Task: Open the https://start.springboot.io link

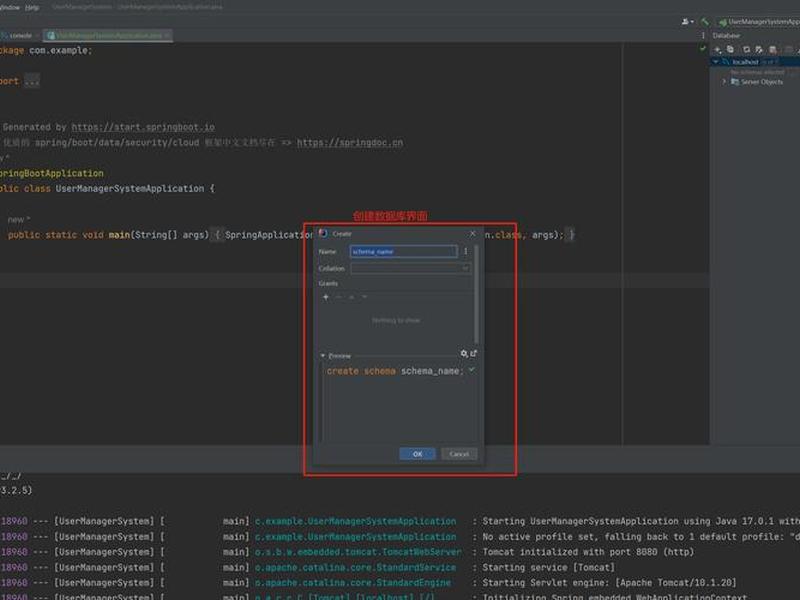Action: (143, 127)
